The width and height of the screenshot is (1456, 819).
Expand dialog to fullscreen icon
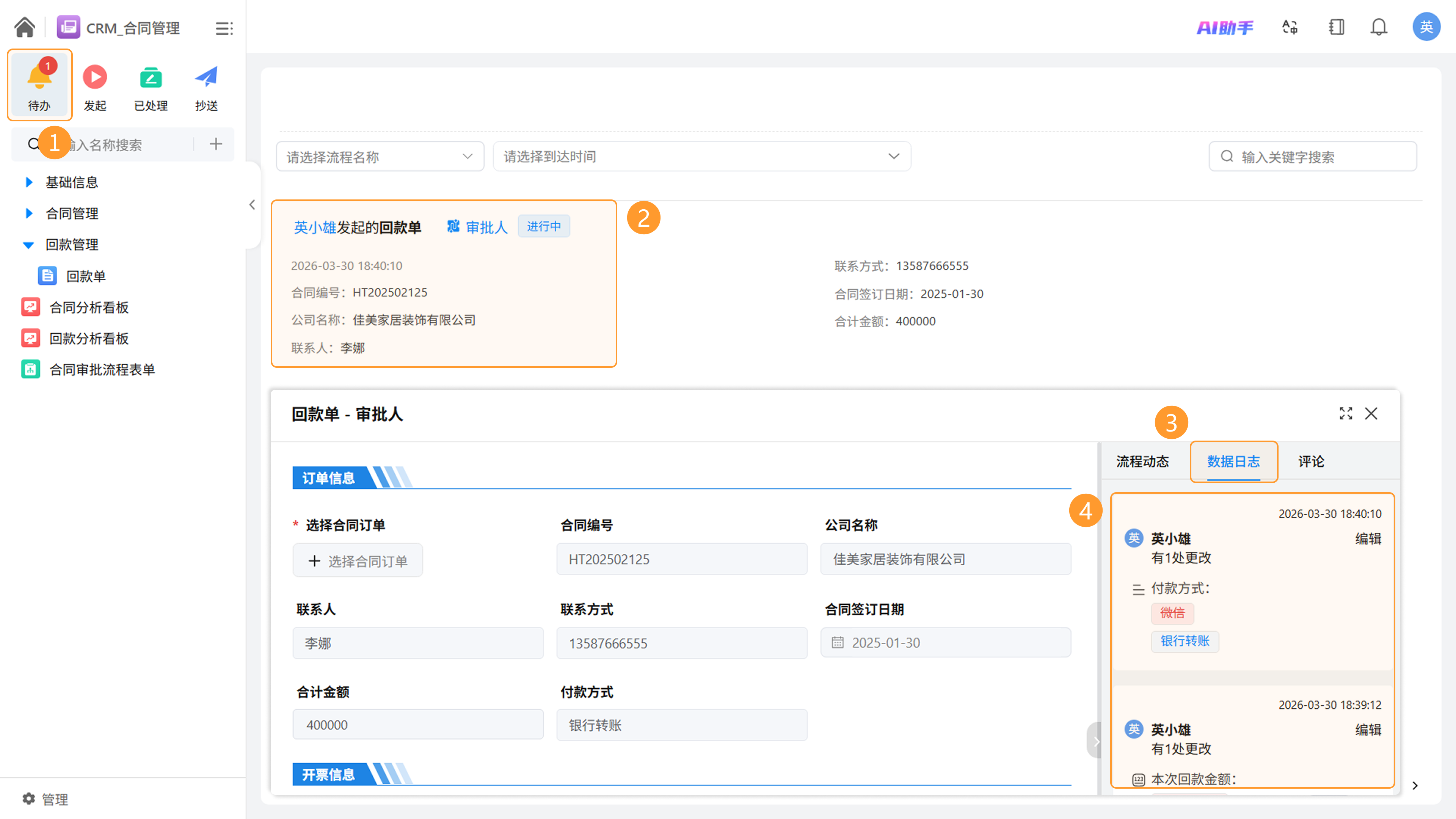pyautogui.click(x=1346, y=414)
